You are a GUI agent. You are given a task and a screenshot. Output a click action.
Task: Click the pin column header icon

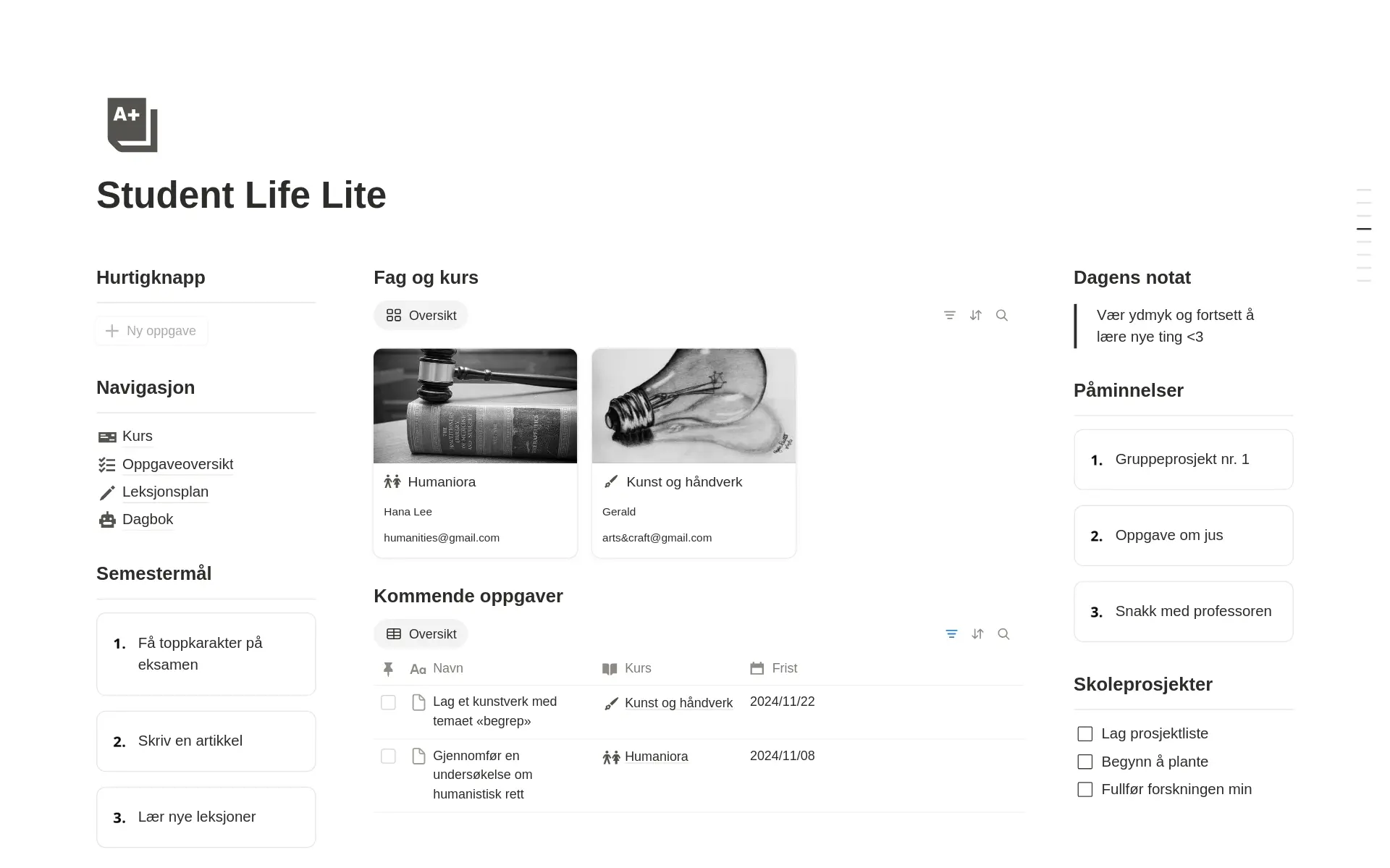click(388, 669)
